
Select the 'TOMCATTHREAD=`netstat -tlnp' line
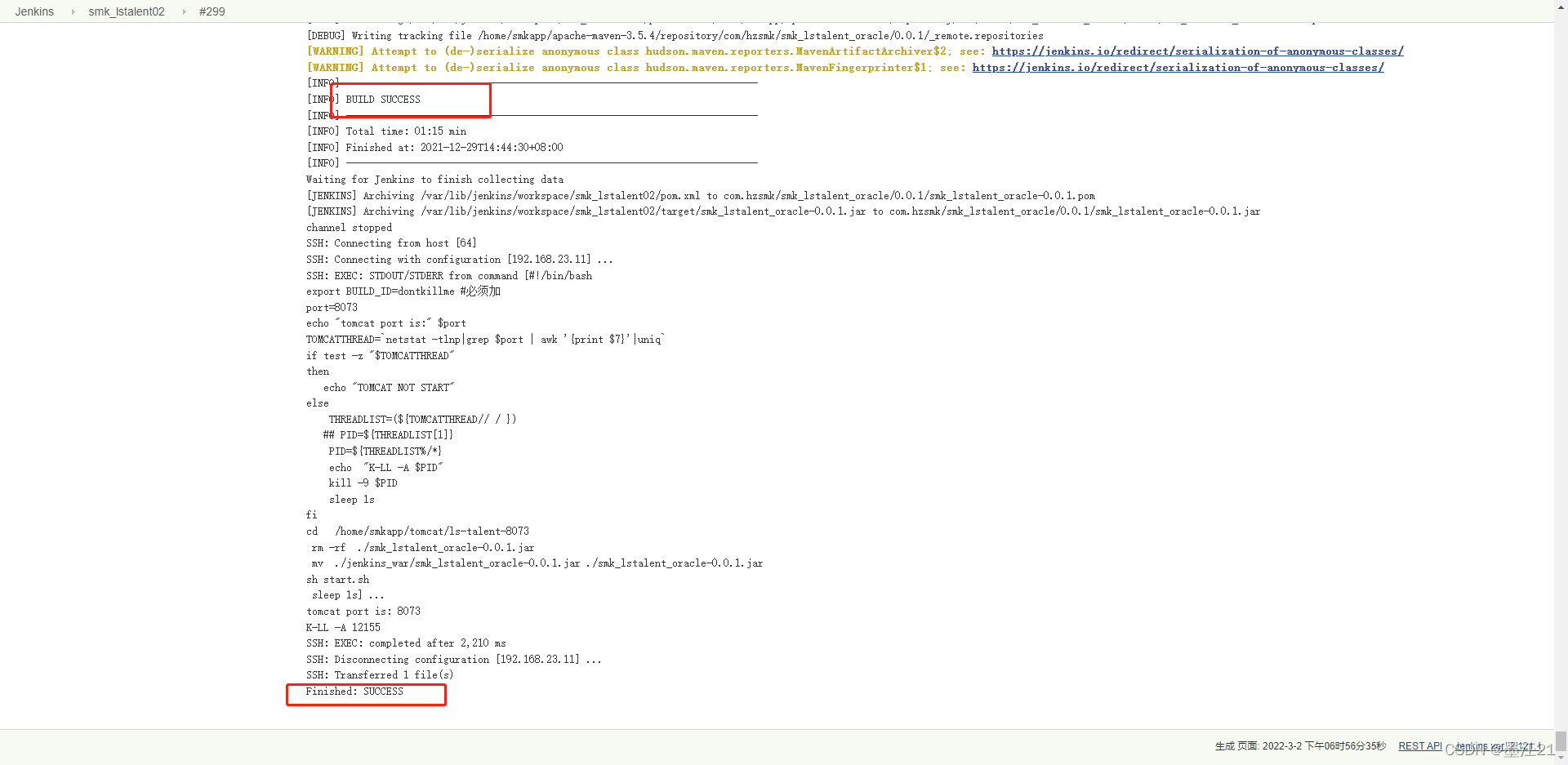486,340
